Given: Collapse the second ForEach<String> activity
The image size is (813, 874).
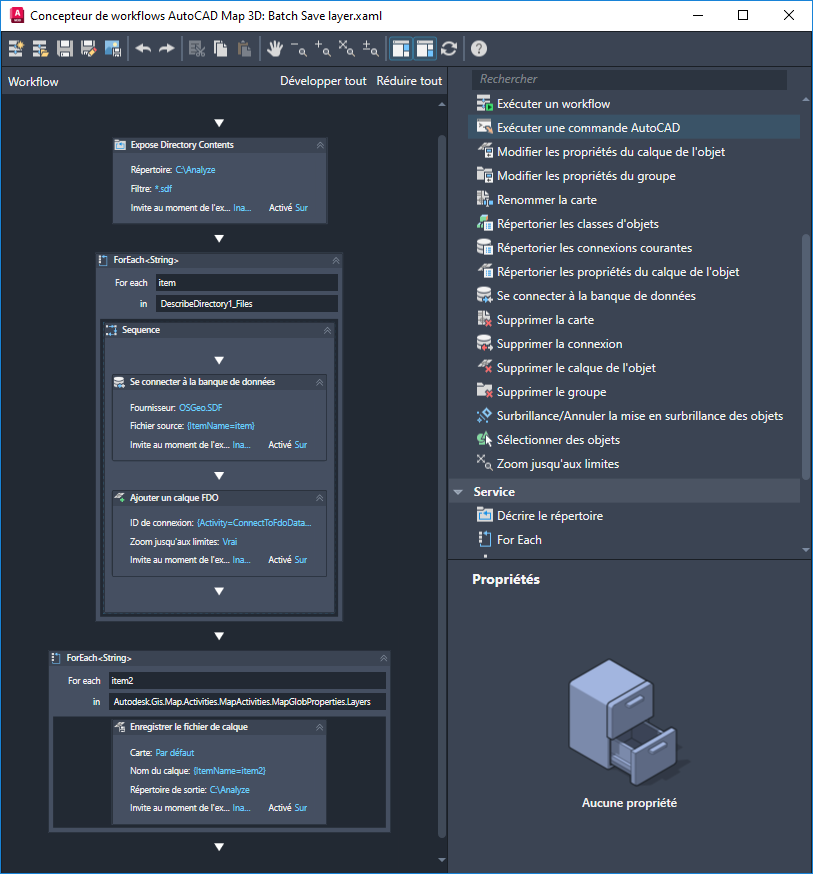Looking at the screenshot, I should click(383, 658).
